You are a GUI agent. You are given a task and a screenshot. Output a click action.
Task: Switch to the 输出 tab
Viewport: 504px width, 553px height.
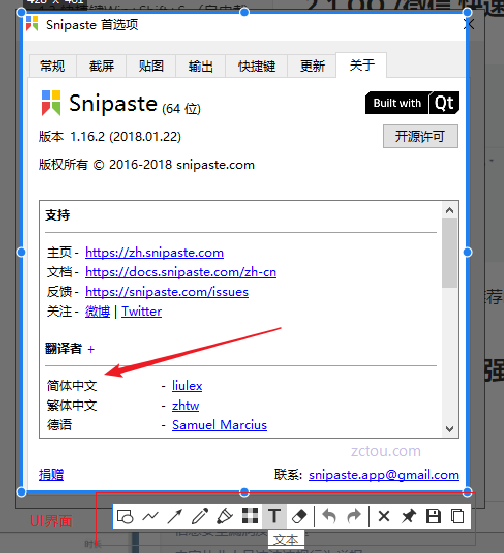point(201,66)
